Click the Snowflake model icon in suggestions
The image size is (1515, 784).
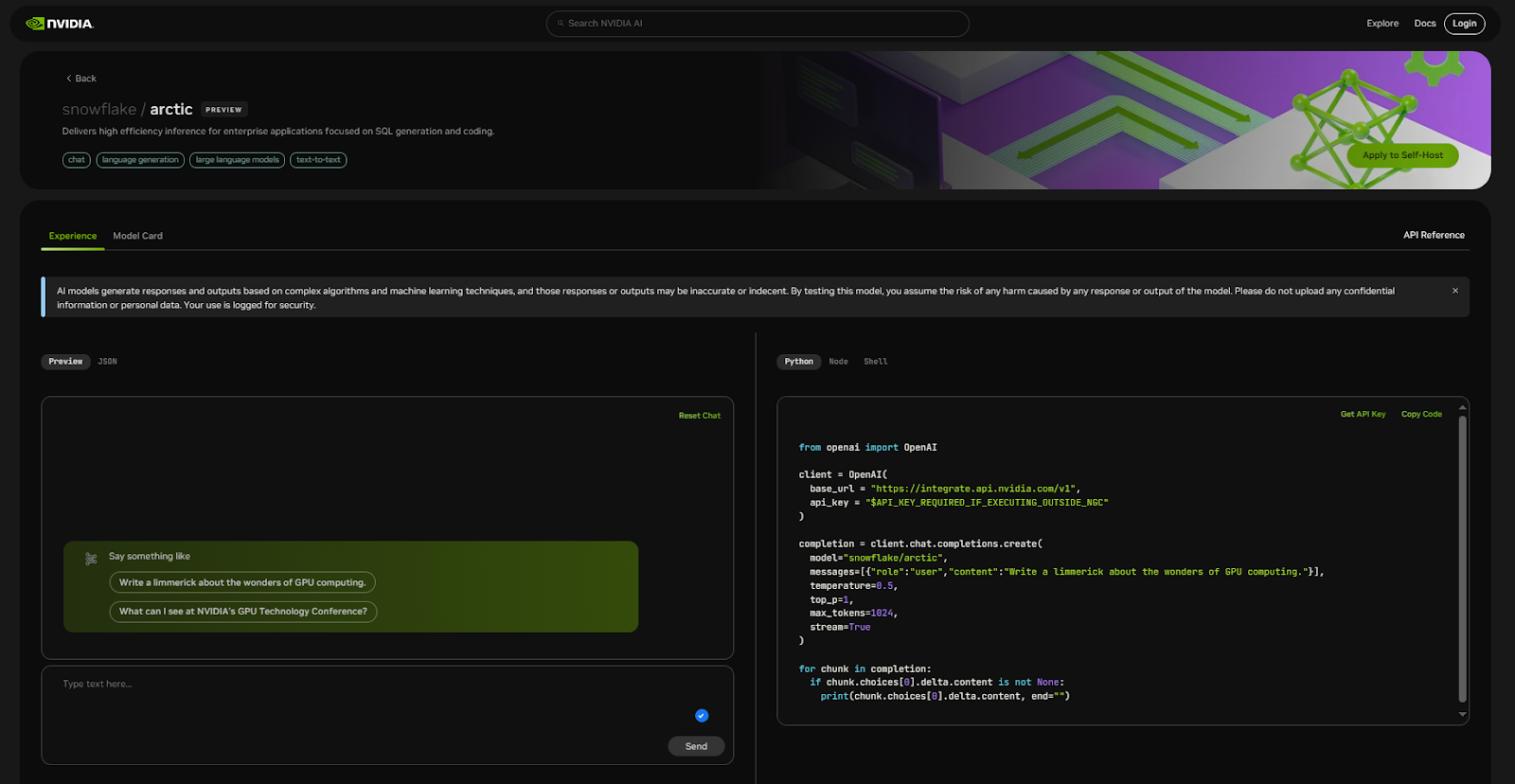[91, 559]
